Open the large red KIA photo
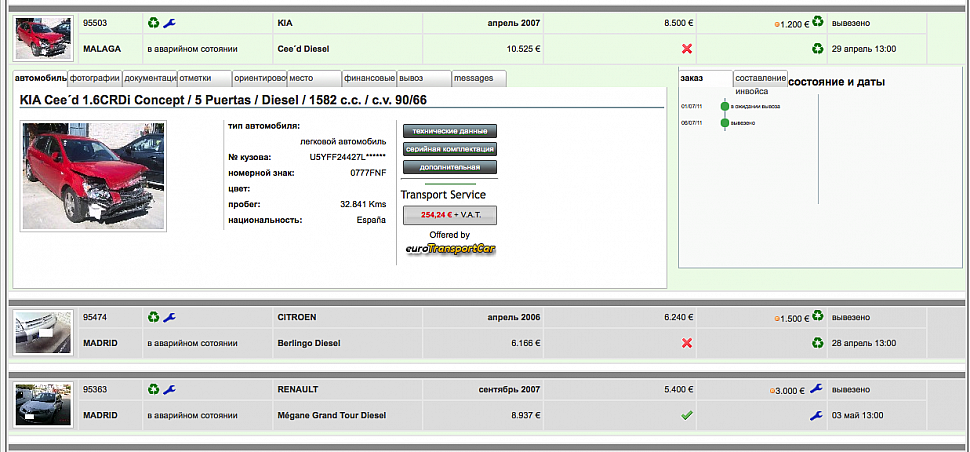 tap(93, 176)
